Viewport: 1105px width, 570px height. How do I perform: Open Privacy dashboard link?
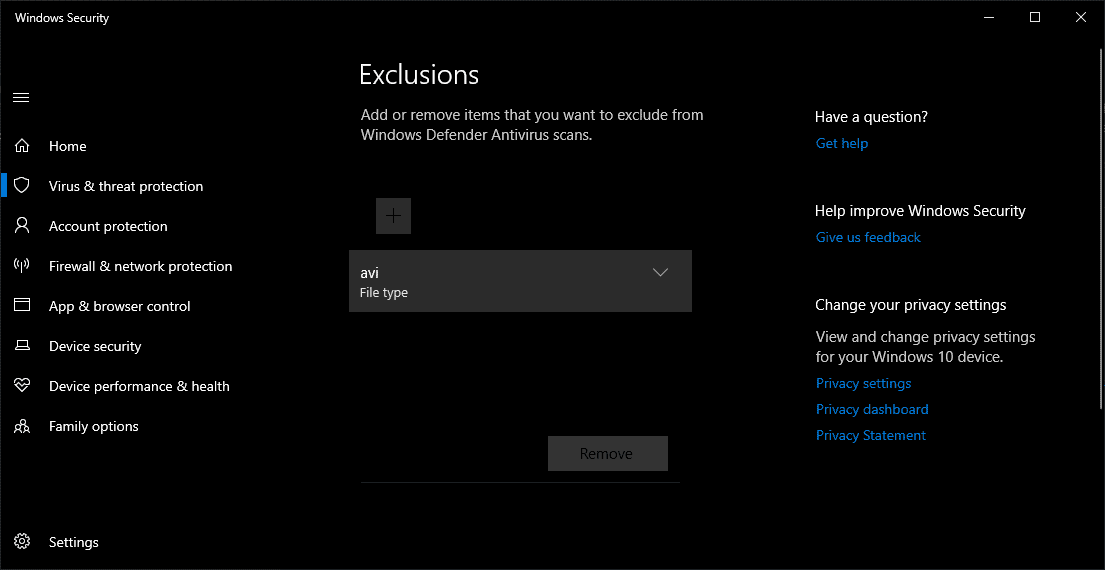[872, 409]
